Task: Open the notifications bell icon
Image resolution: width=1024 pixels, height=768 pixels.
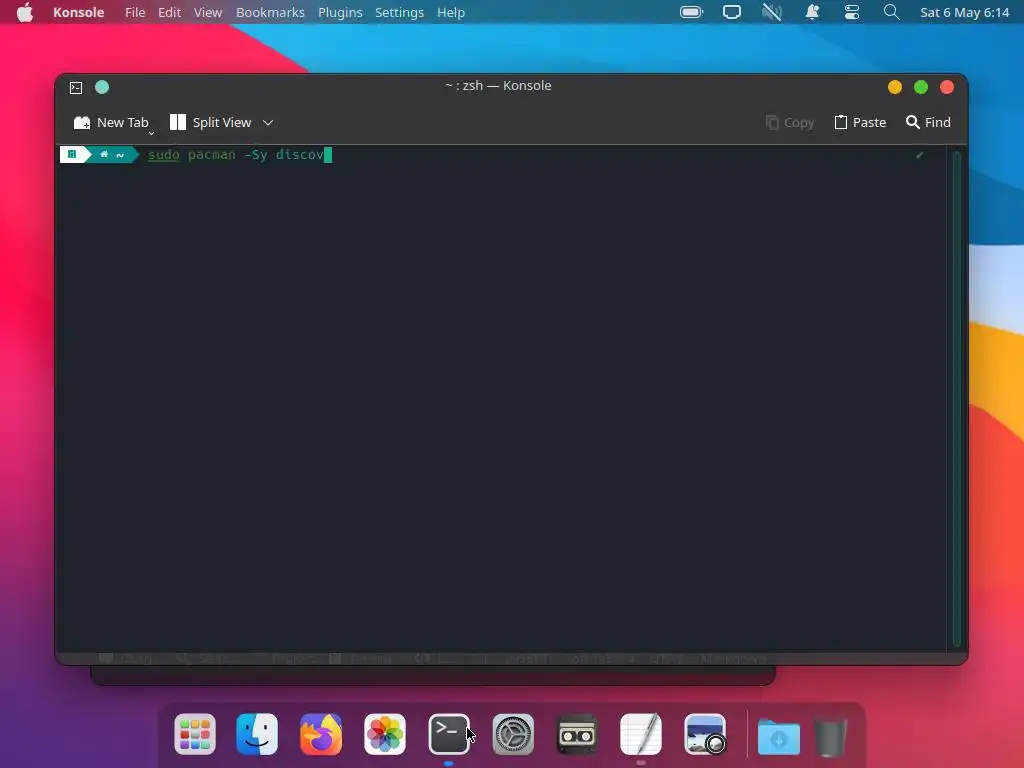Action: (812, 12)
